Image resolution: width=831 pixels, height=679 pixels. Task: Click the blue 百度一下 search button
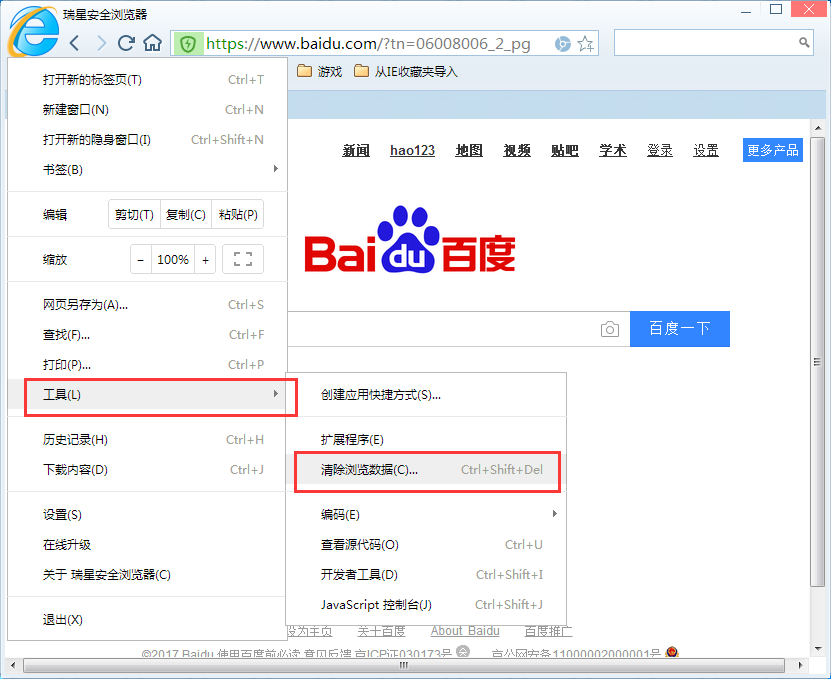point(679,328)
